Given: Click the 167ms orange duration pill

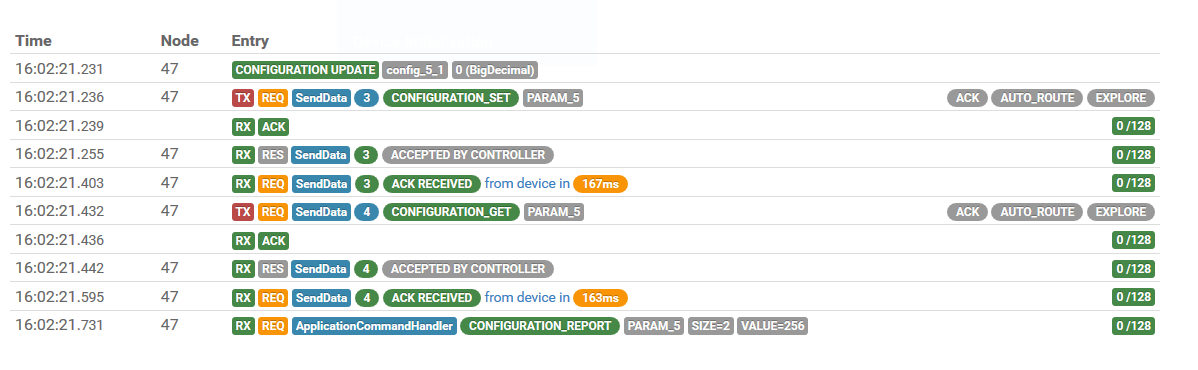Looking at the screenshot, I should pyautogui.click(x=601, y=183).
